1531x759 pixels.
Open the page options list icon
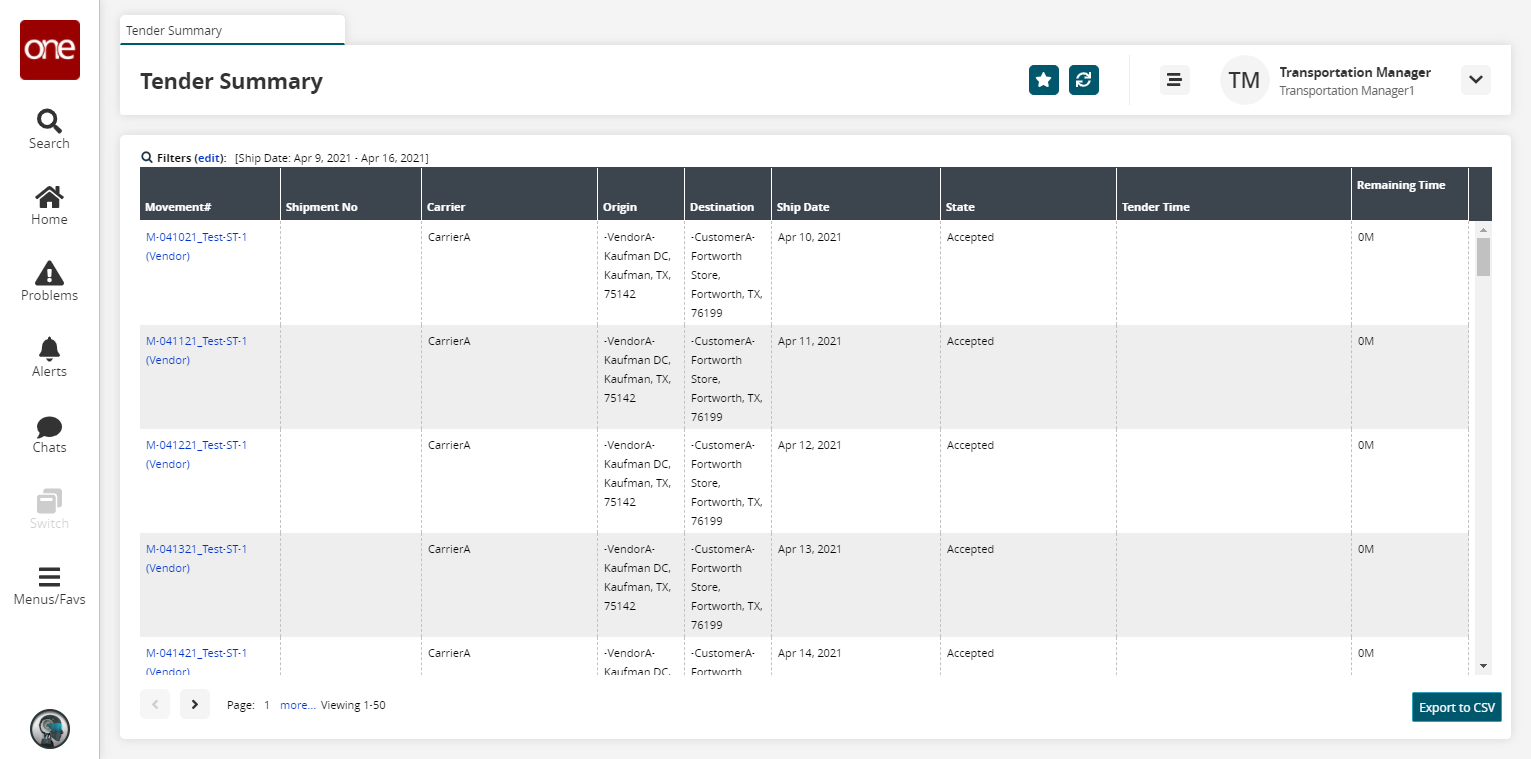point(1175,80)
